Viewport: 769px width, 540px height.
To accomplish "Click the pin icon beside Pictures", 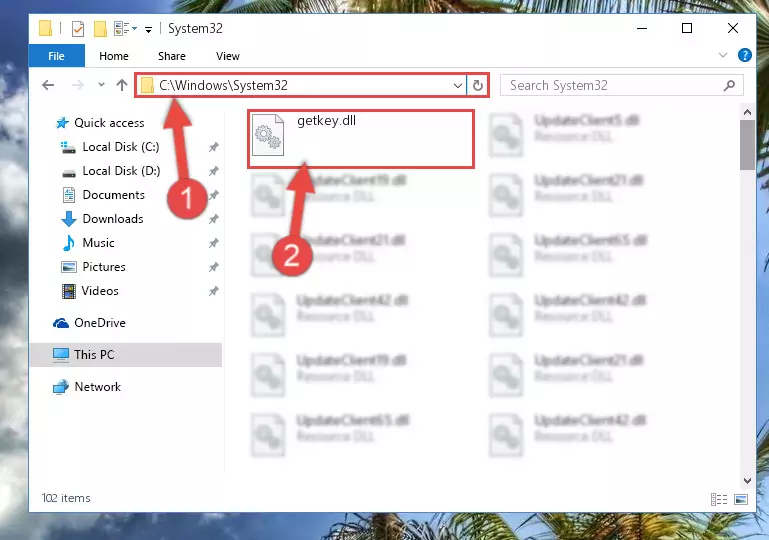I will tap(214, 267).
